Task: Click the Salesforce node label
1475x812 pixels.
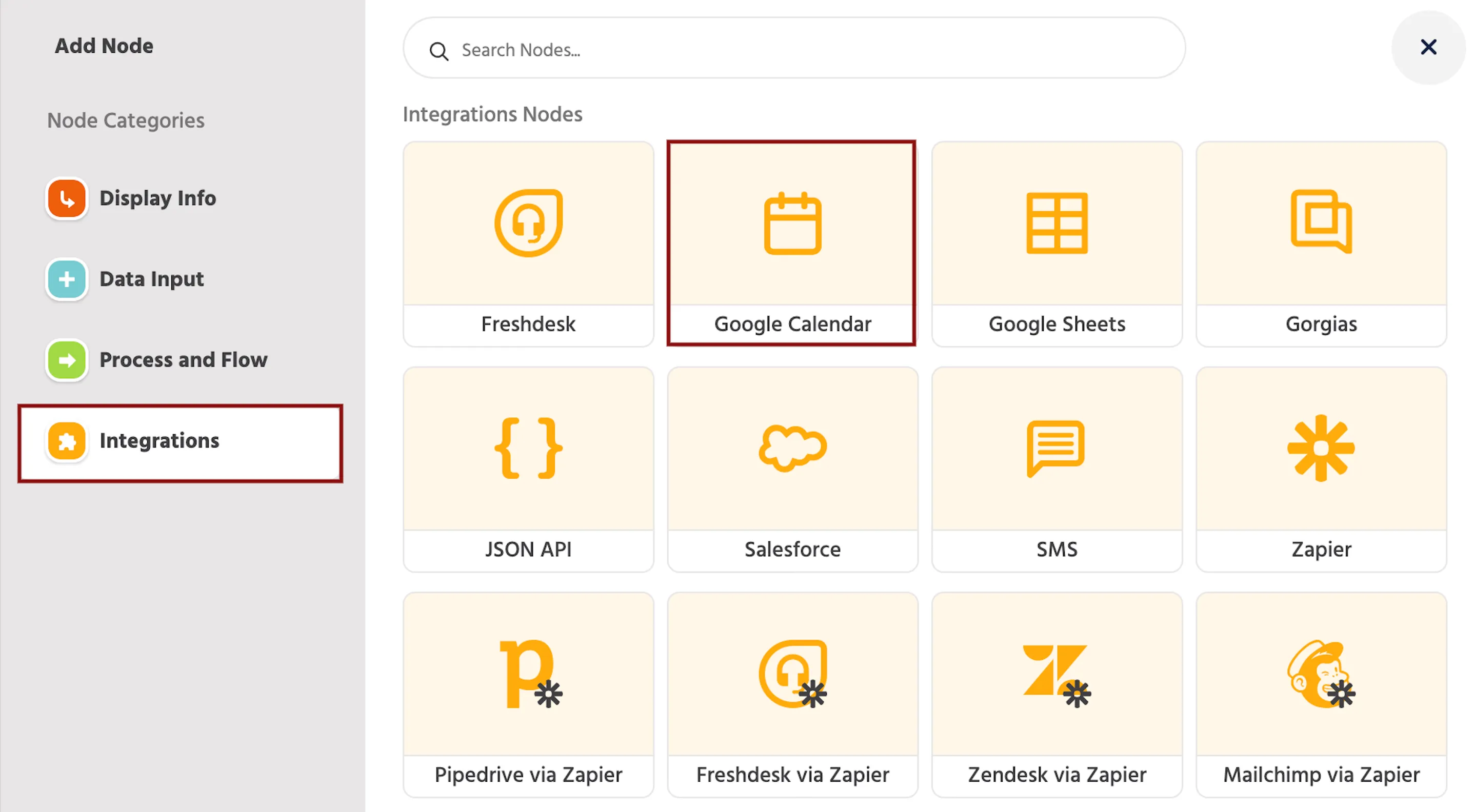Action: pos(792,550)
